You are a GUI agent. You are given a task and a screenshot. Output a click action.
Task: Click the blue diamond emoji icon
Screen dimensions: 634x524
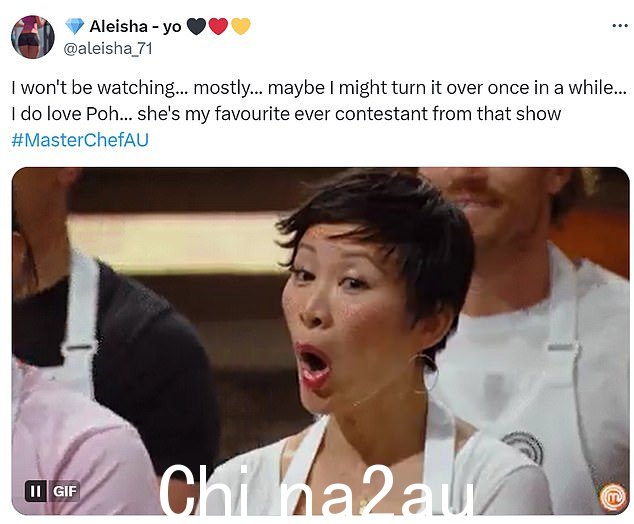(74, 26)
